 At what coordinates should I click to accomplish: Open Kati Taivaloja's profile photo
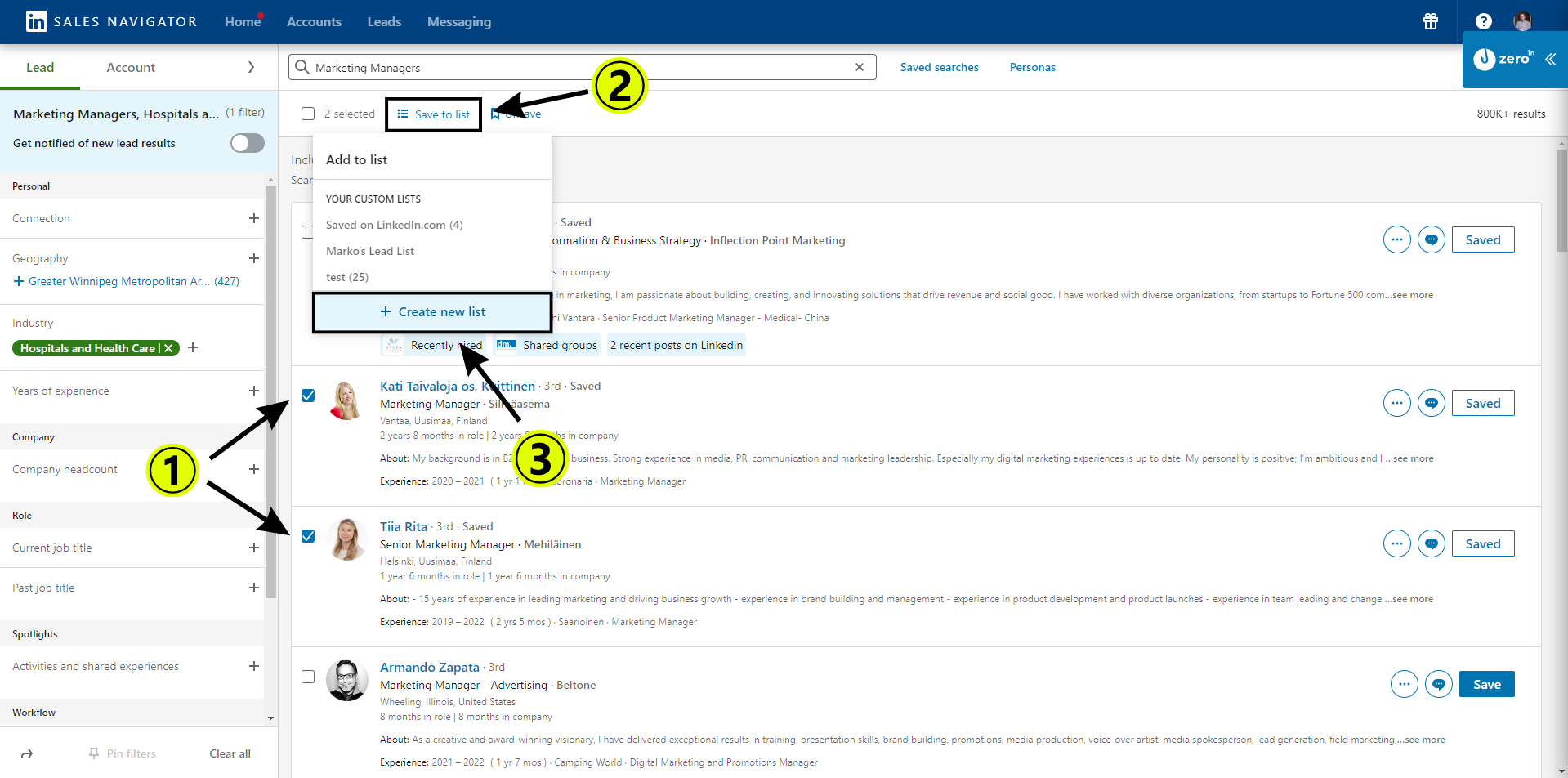point(346,400)
